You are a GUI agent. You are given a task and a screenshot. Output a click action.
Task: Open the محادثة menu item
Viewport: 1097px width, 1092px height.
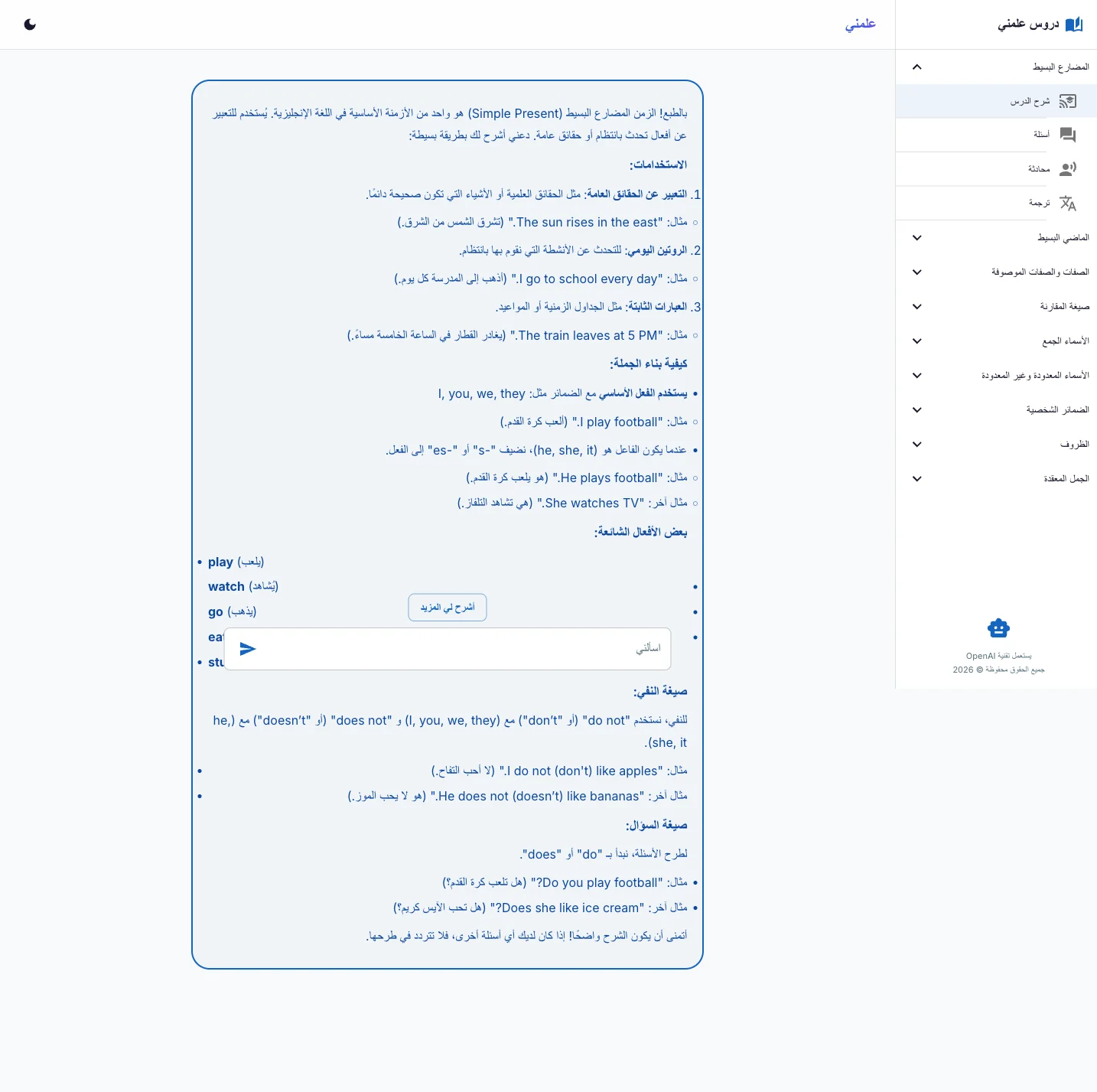[996, 169]
